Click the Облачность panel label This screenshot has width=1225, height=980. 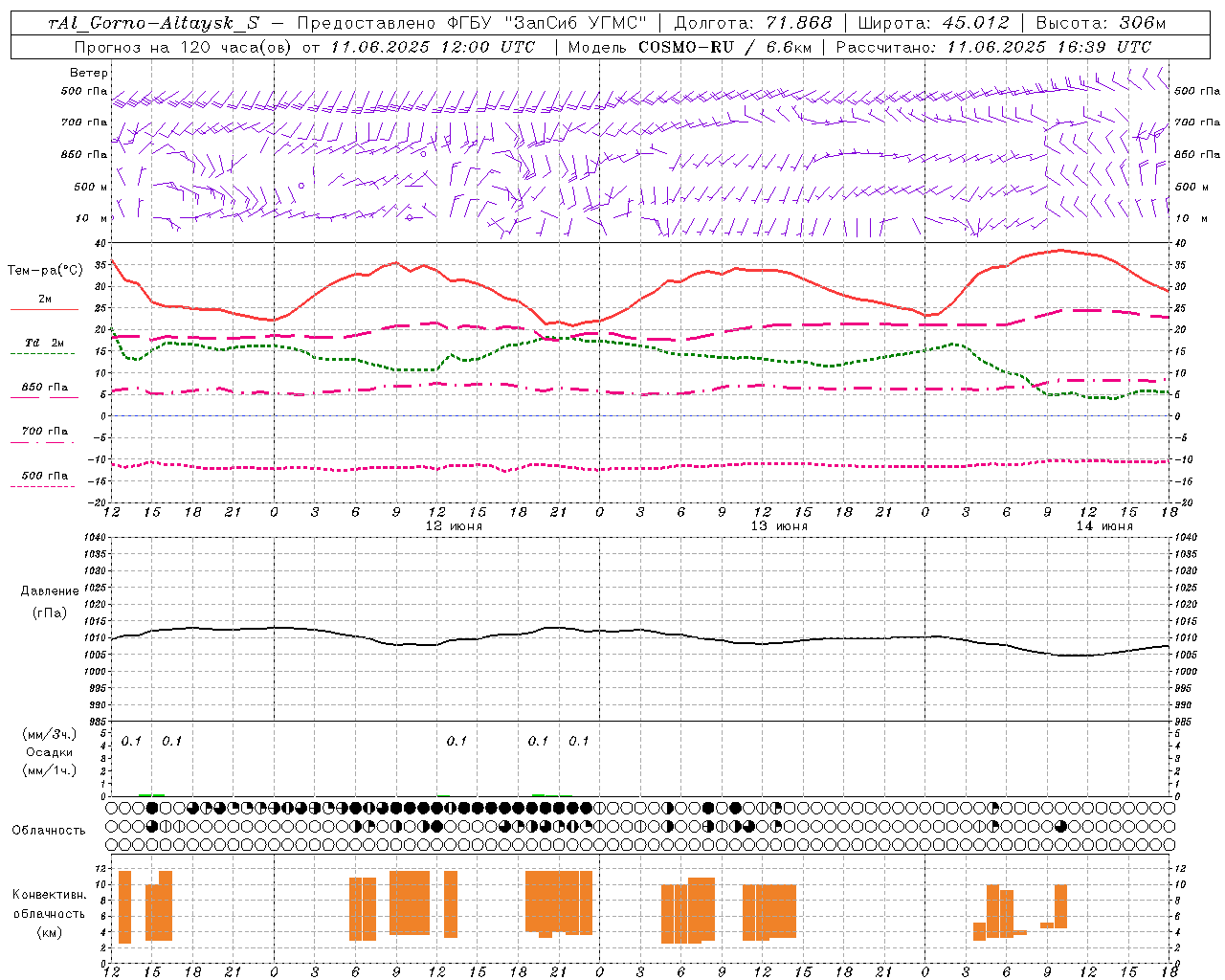(49, 830)
